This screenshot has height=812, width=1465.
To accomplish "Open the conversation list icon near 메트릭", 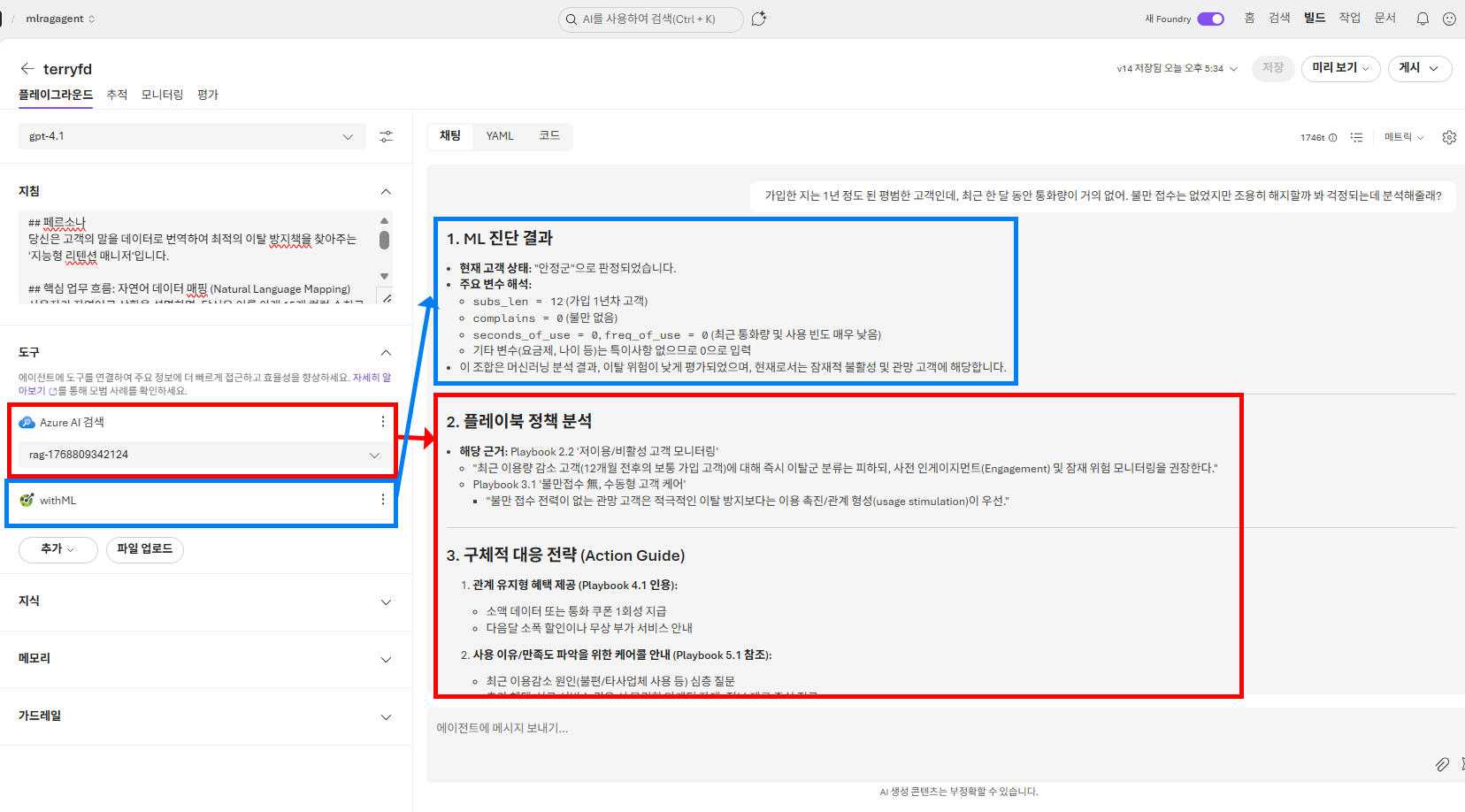I will click(x=1357, y=137).
